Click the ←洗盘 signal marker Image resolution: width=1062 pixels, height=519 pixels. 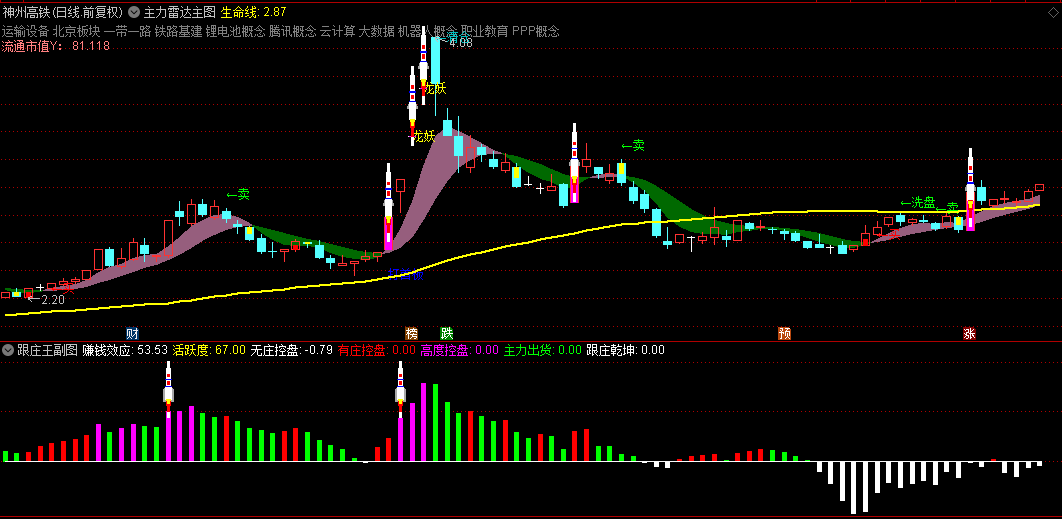pos(918,202)
